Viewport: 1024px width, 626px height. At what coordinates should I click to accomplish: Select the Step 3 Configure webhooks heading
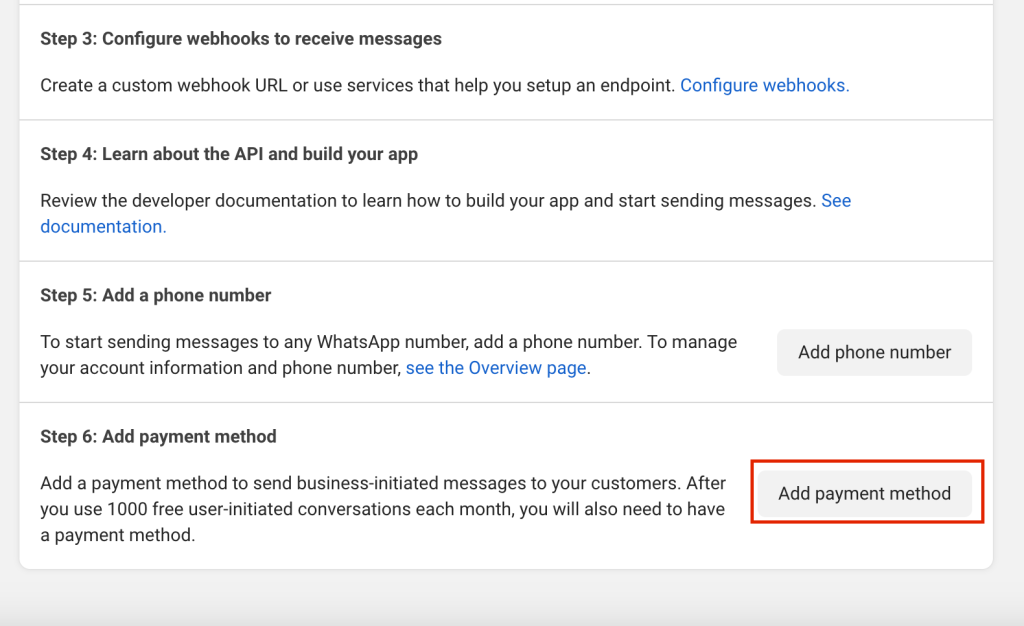(x=240, y=39)
